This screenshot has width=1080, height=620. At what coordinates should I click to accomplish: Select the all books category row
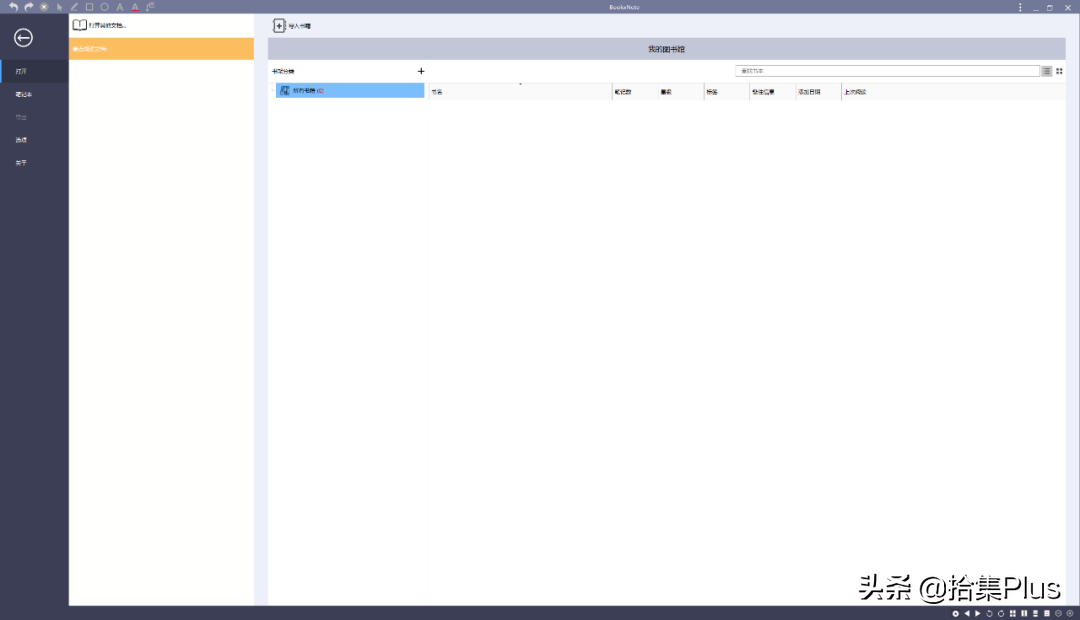pyautogui.click(x=350, y=90)
